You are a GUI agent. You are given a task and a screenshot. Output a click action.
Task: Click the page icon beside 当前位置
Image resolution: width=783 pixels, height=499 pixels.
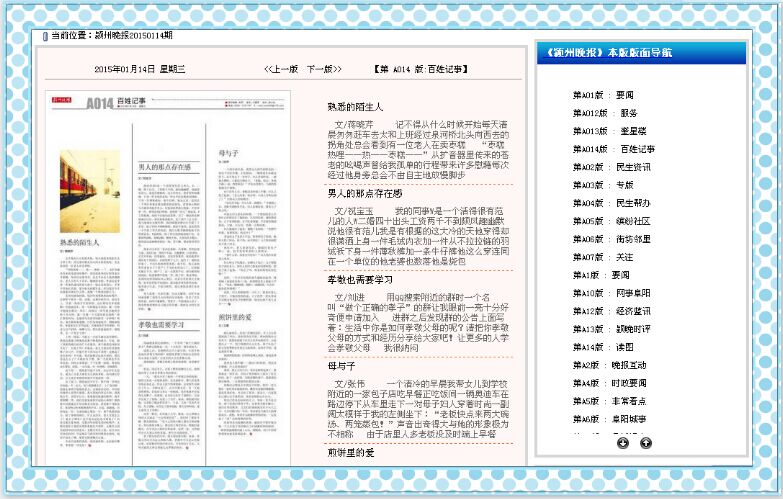(44, 36)
